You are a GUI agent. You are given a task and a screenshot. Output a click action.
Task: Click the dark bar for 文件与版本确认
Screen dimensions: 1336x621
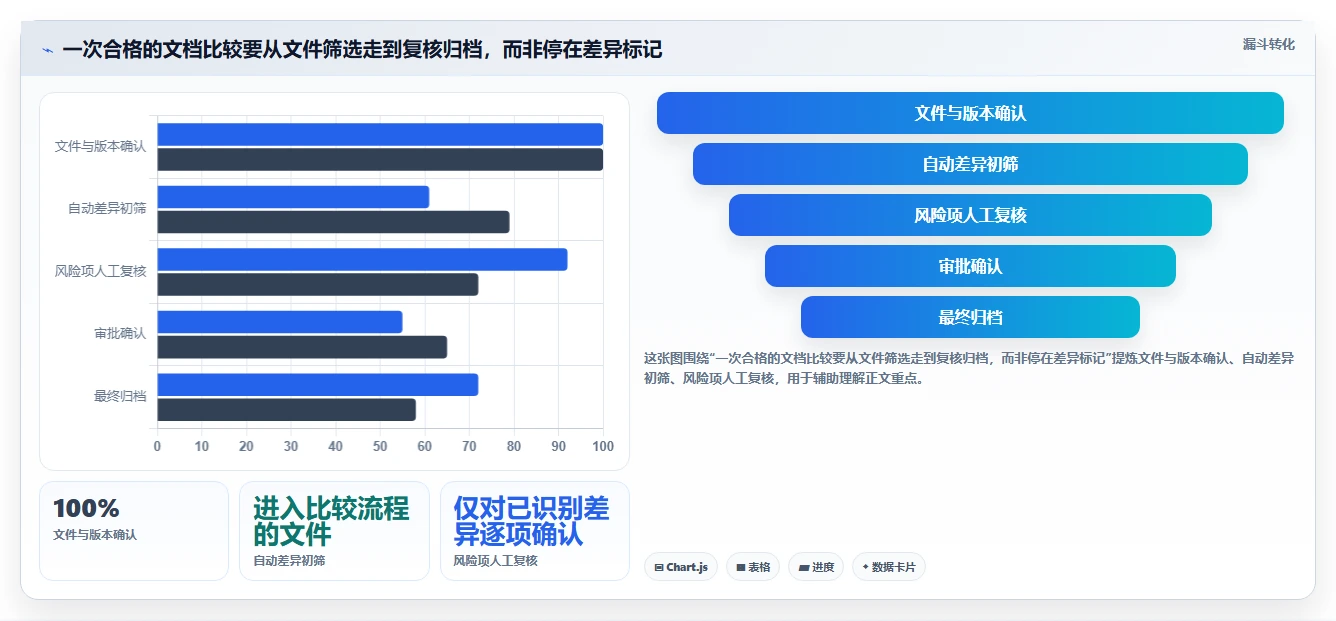click(380, 159)
